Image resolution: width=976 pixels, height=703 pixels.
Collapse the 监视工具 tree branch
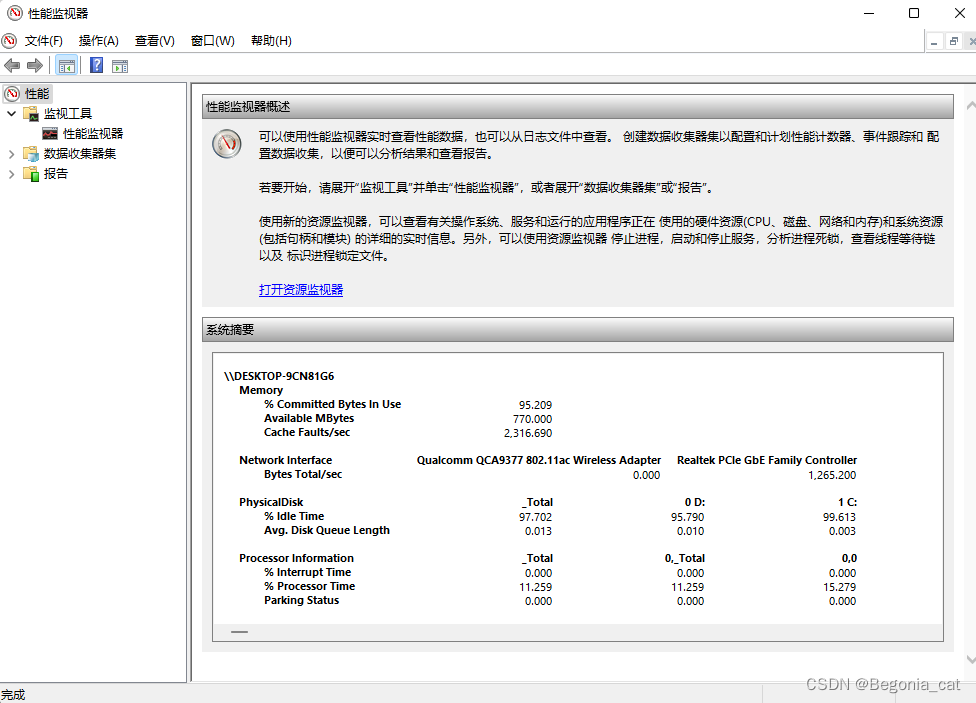10,112
